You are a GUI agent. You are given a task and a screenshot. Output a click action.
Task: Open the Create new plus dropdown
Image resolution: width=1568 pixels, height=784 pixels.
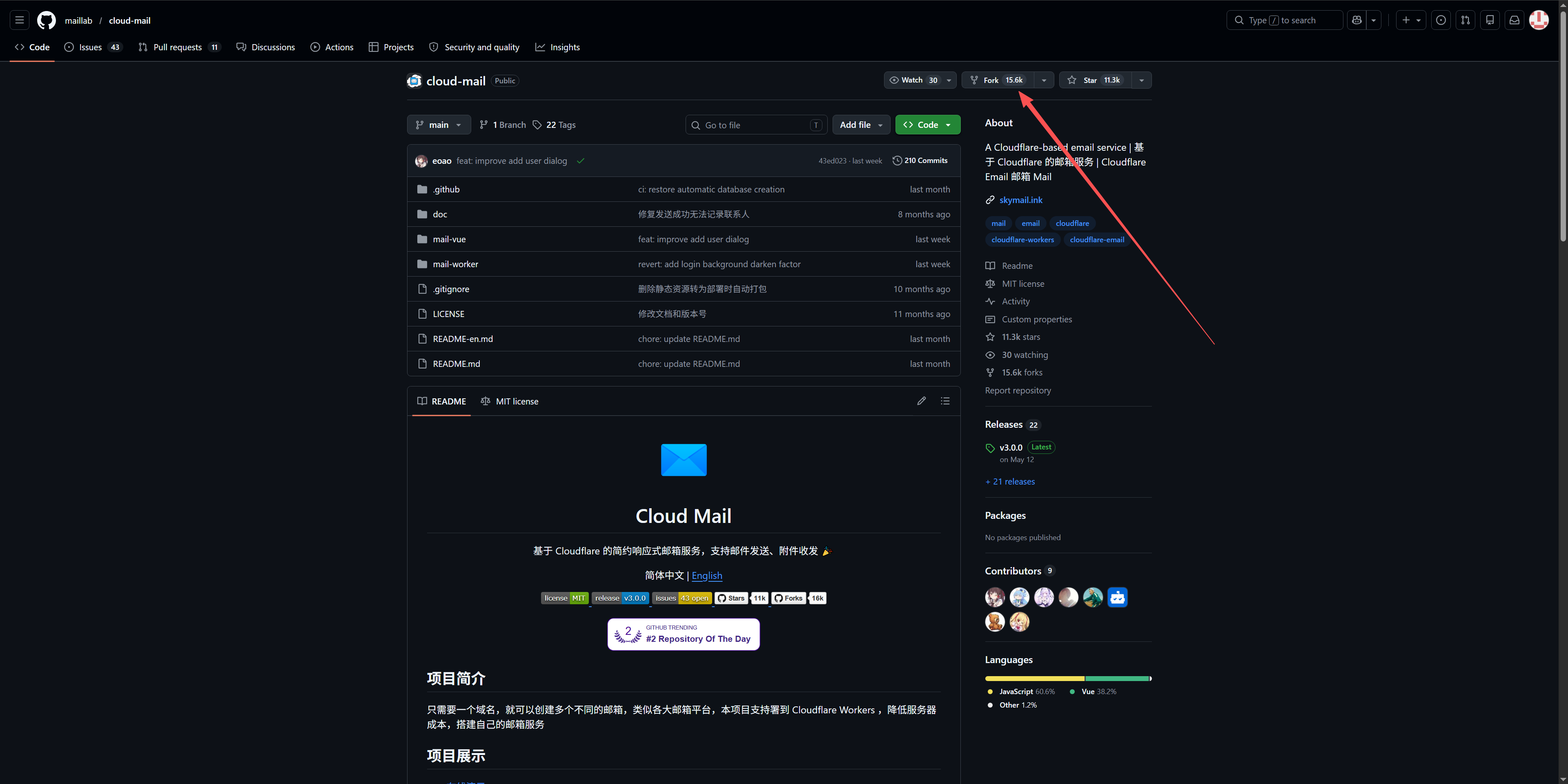tap(1411, 20)
